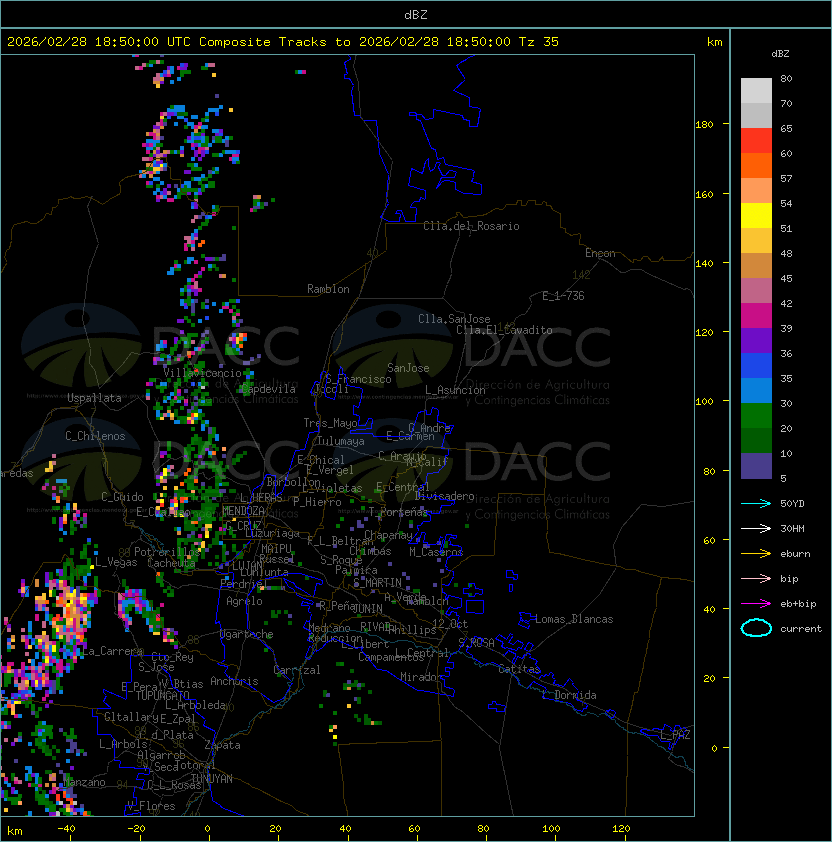The height and width of the screenshot is (842, 832).
Task: Click the cyan 'current' ellipse legend icon
Action: tap(756, 628)
